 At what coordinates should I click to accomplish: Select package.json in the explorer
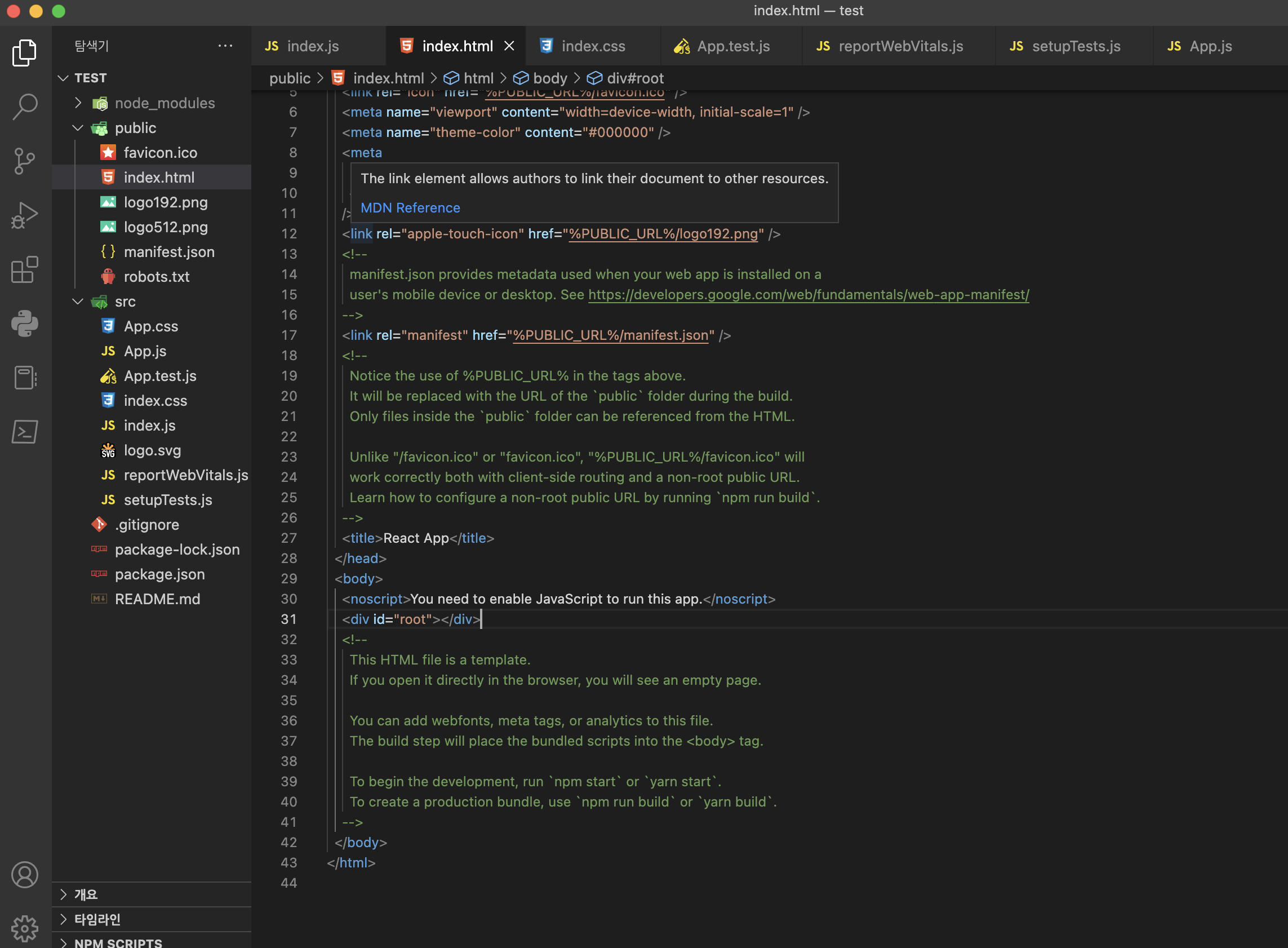[159, 574]
